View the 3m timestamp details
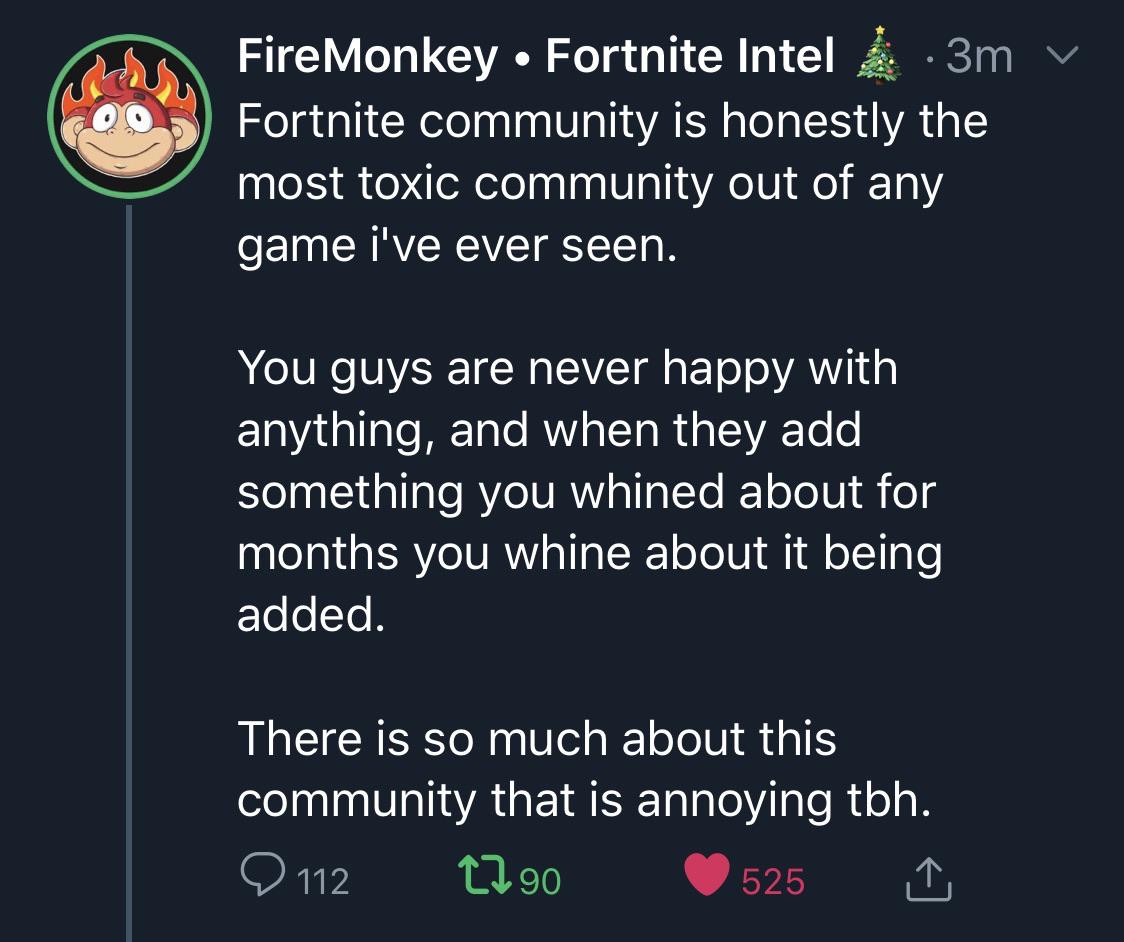The height and width of the screenshot is (942, 1124). [x=977, y=57]
